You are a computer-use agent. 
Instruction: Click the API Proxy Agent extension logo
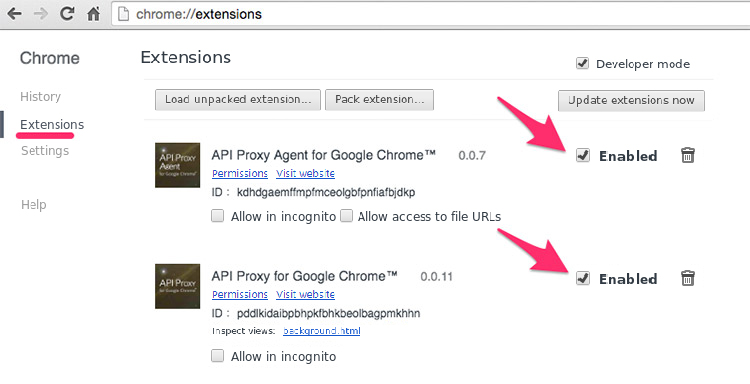(177, 165)
